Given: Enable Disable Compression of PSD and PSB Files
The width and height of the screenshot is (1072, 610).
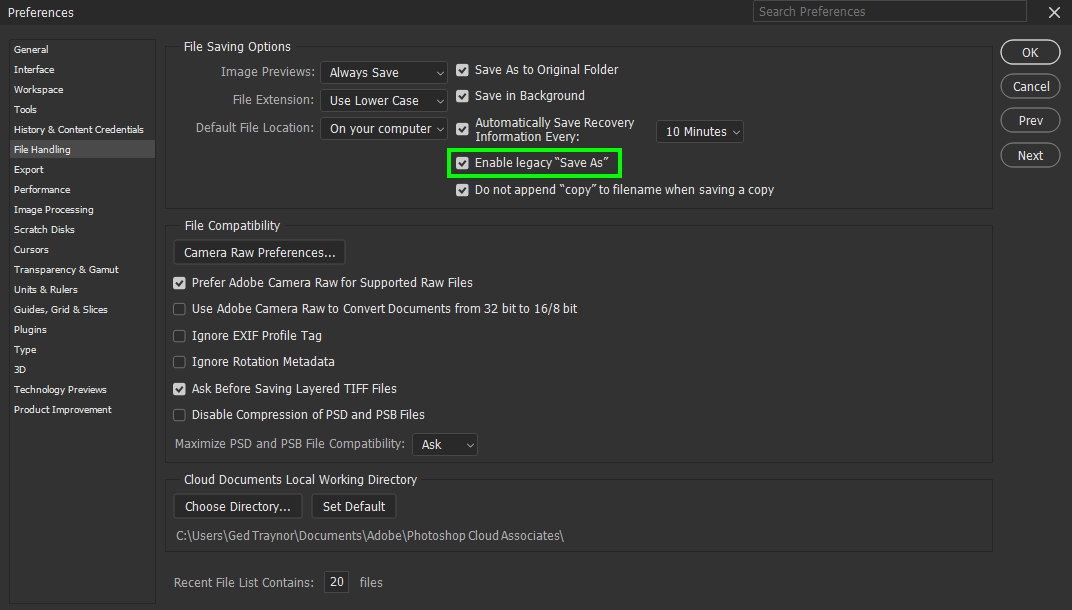Looking at the screenshot, I should [x=179, y=414].
